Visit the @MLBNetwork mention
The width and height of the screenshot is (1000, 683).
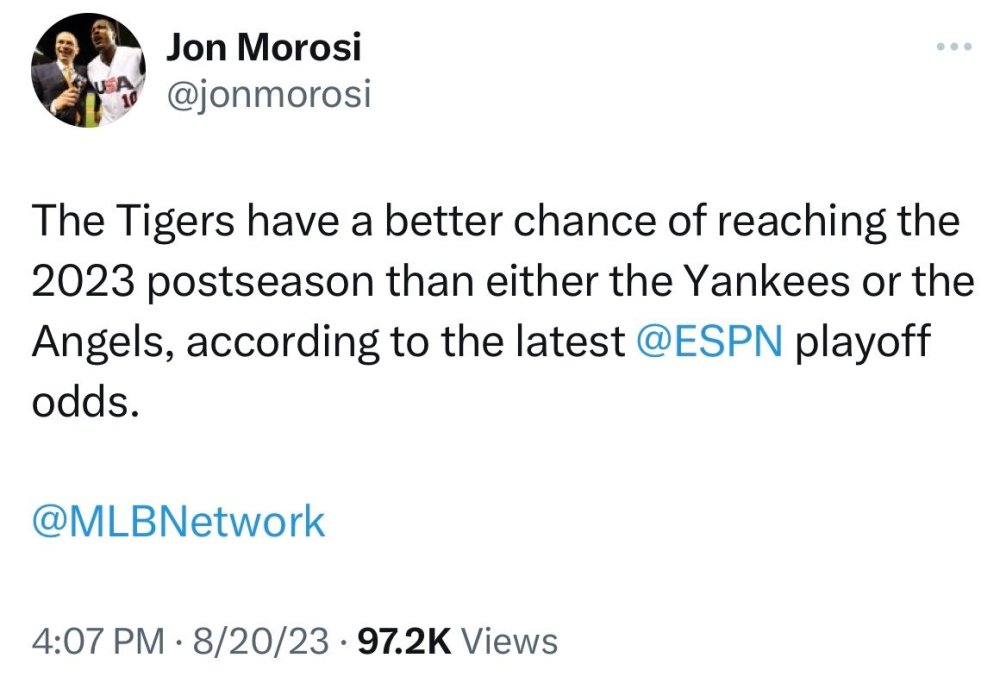179,521
